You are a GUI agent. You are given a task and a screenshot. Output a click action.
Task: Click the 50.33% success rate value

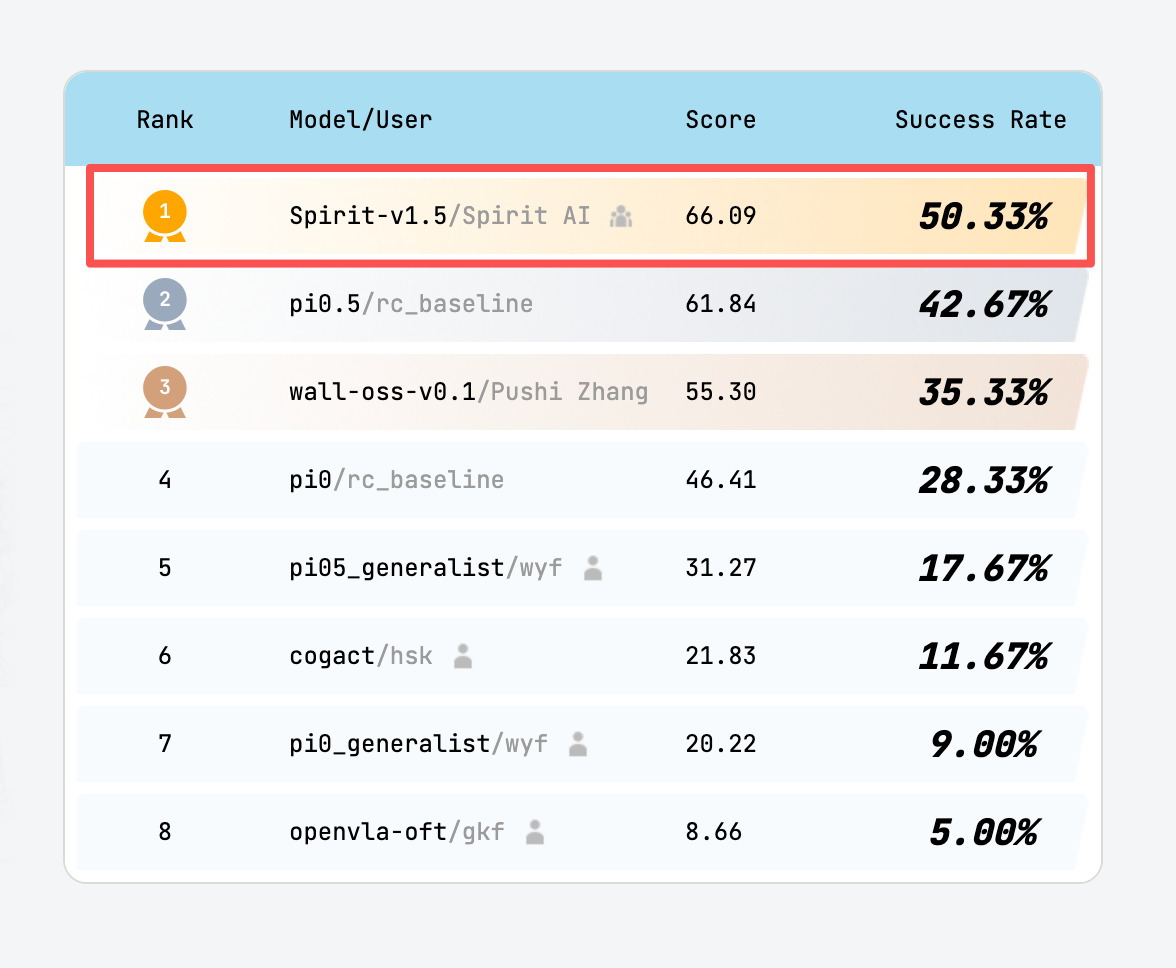click(x=983, y=216)
